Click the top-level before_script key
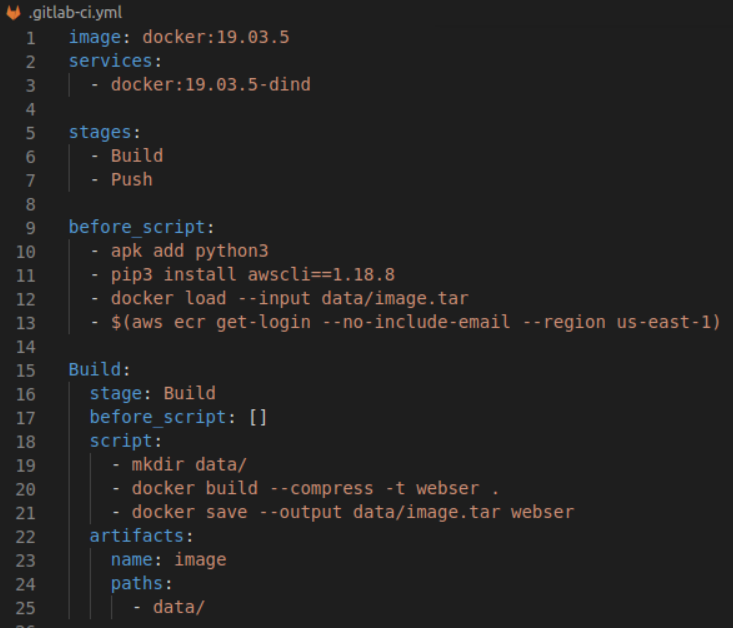Screen dimensions: 733x628 (x=137, y=228)
